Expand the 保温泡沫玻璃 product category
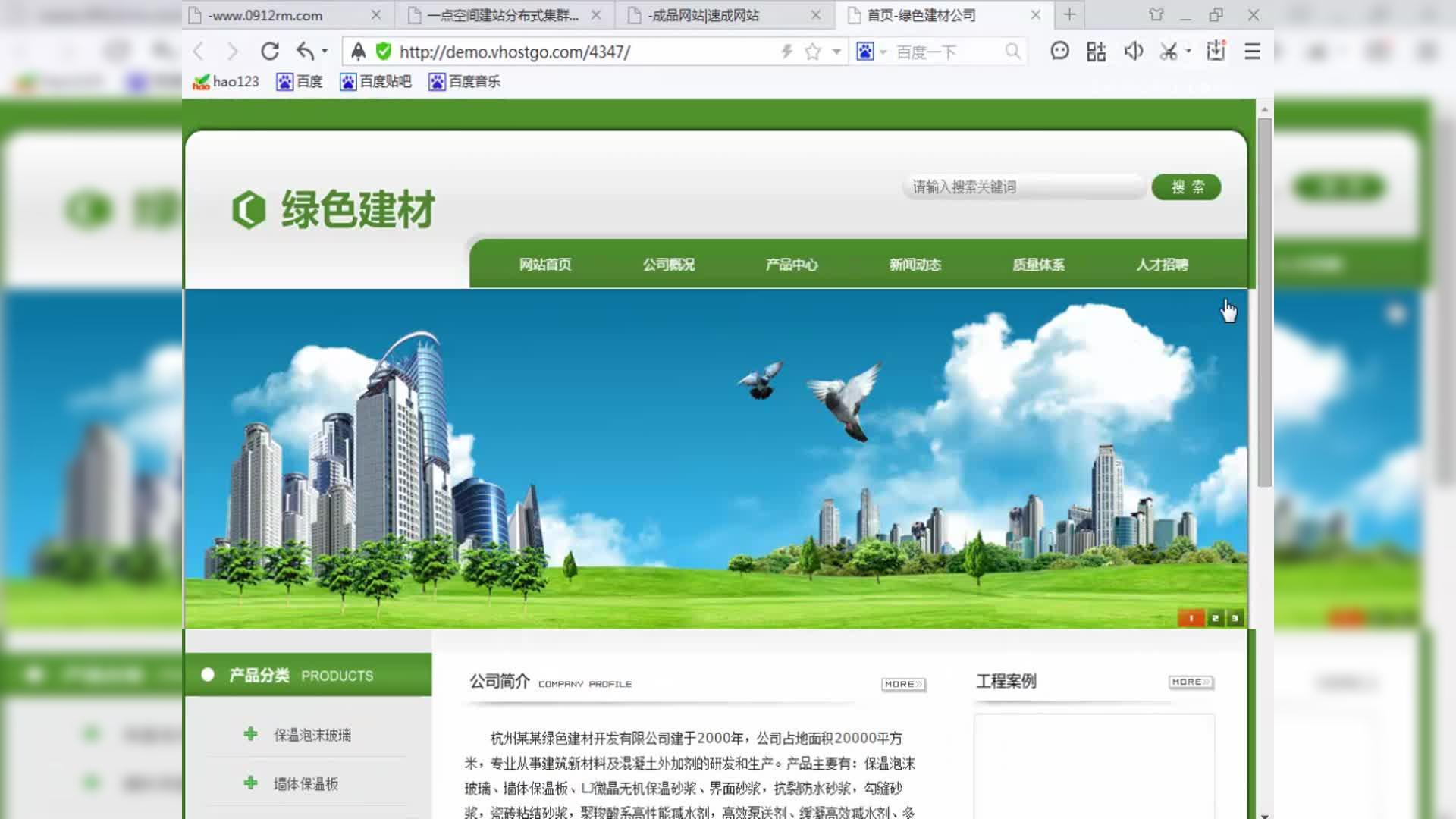The image size is (1456, 819). (x=312, y=735)
